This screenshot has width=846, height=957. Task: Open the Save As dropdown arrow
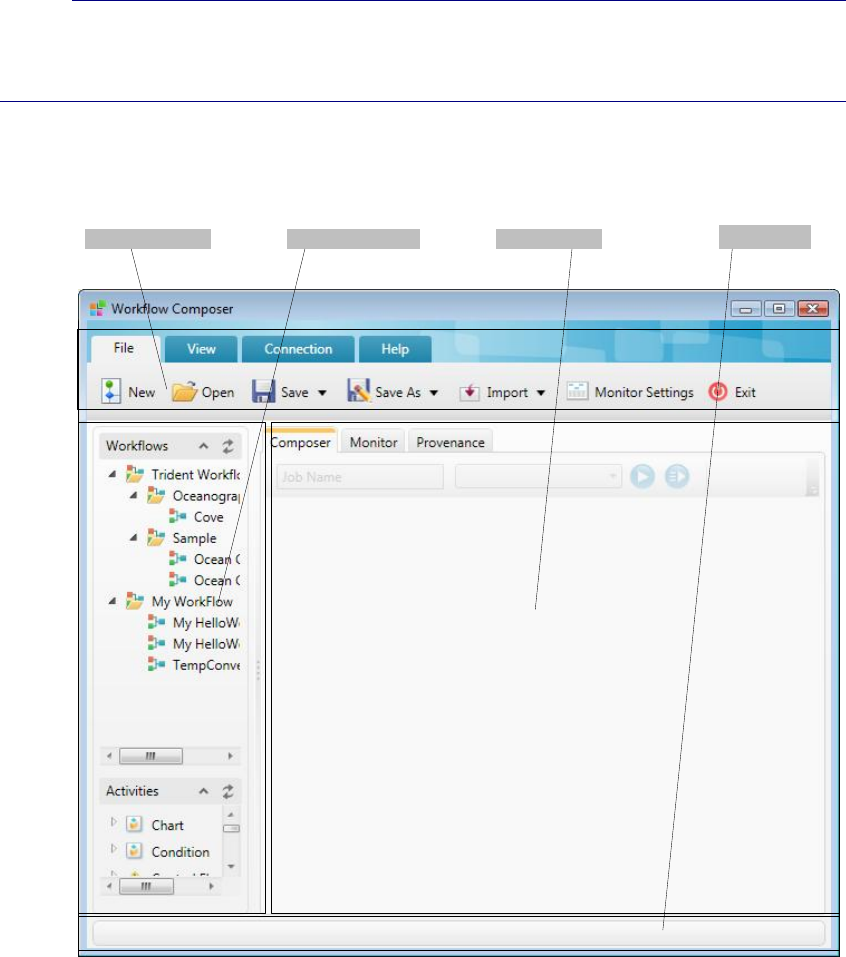pos(433,393)
